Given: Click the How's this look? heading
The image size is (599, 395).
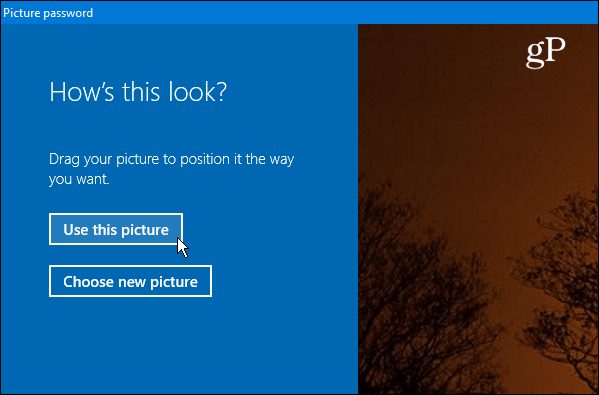Looking at the screenshot, I should (x=138, y=92).
